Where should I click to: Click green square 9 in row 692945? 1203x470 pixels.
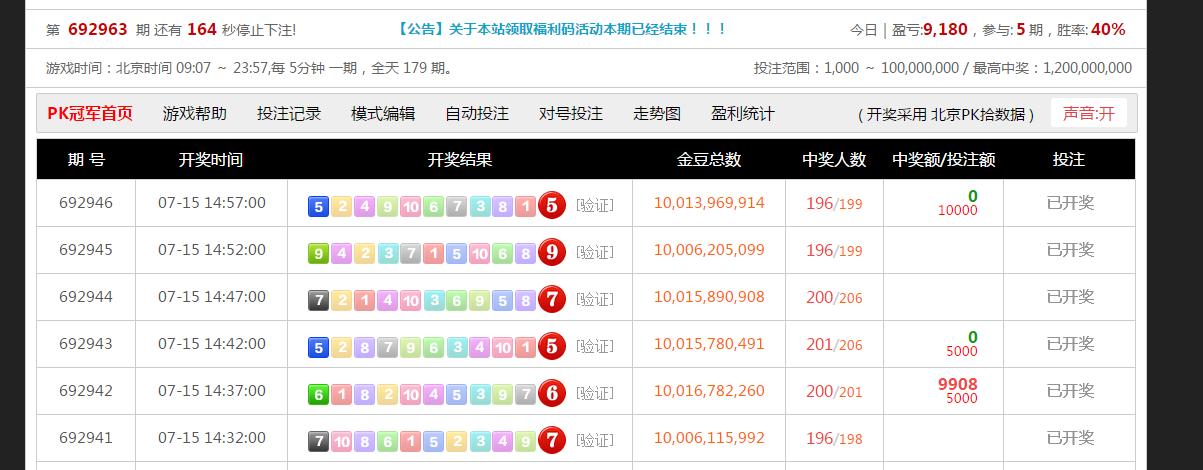318,253
